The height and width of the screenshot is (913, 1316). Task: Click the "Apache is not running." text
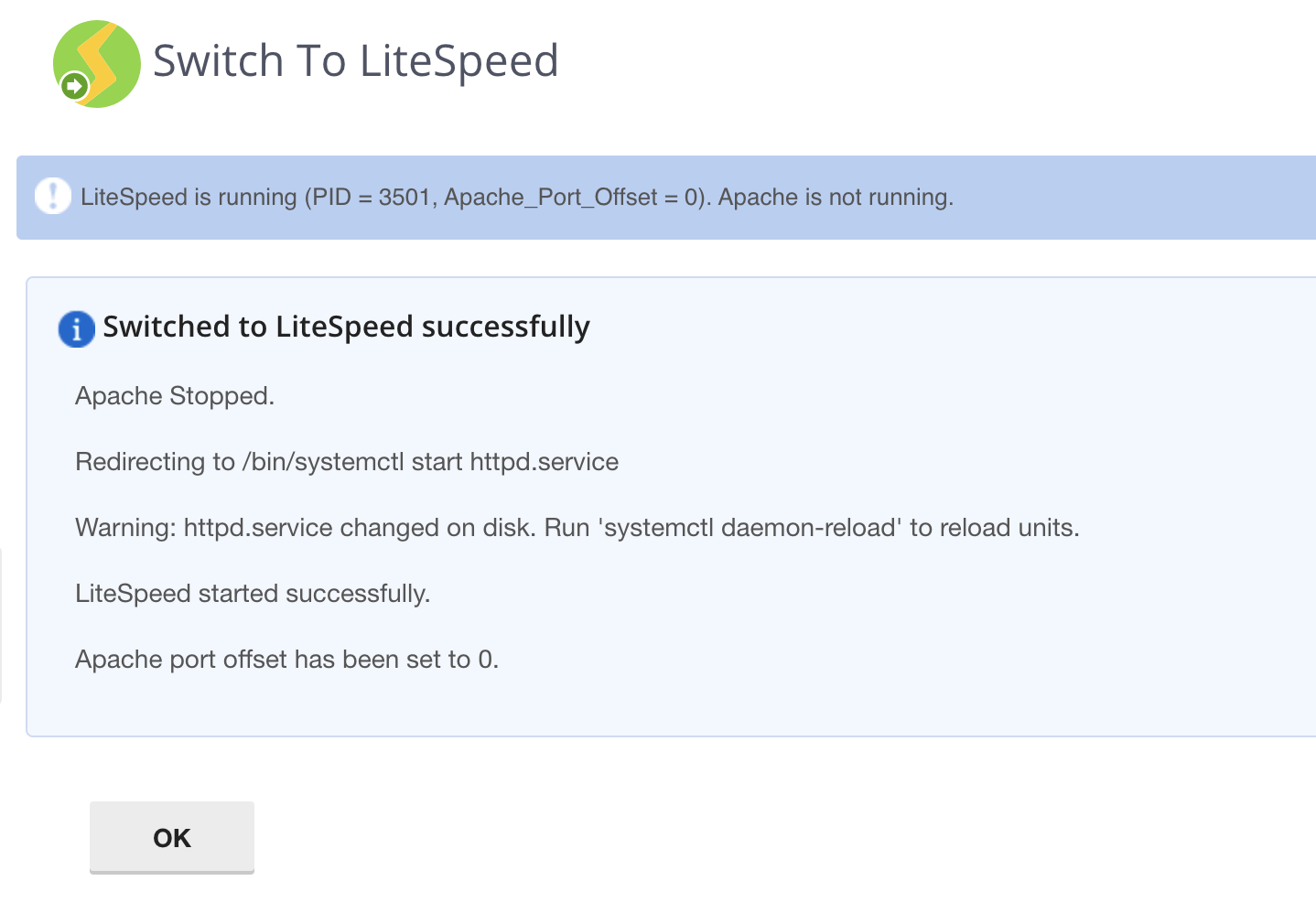click(836, 198)
